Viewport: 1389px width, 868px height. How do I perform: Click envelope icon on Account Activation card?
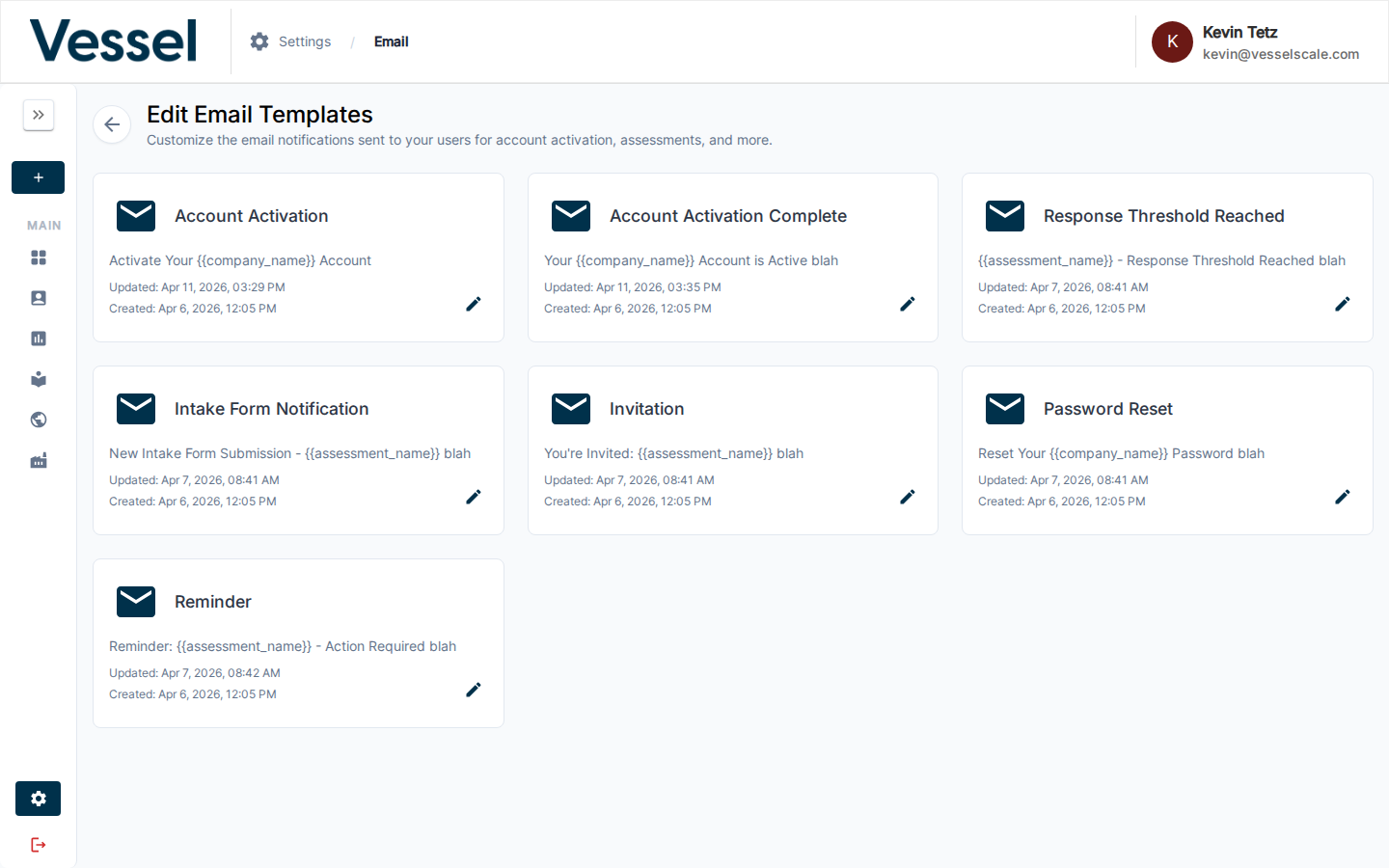tap(136, 216)
